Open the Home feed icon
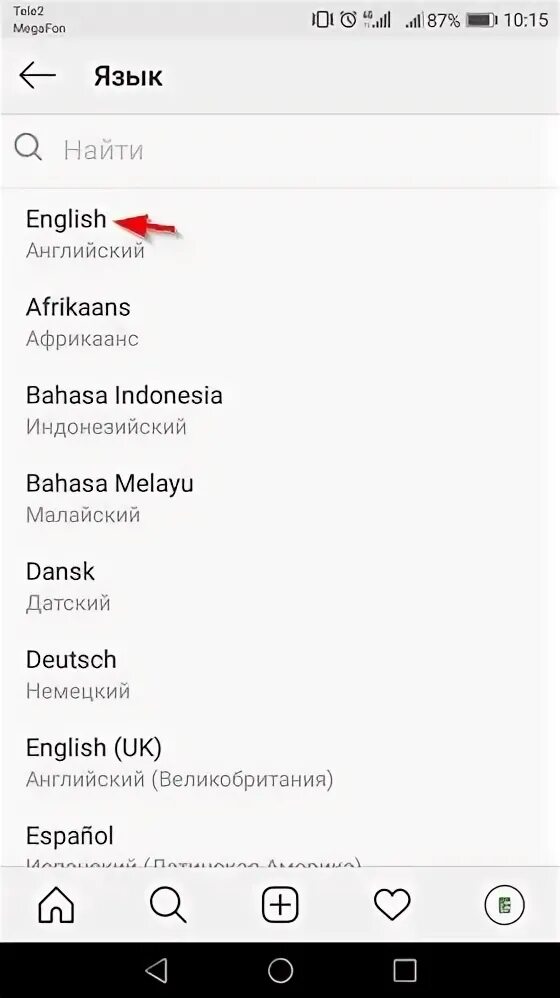560x998 pixels. pyautogui.click(x=56, y=904)
